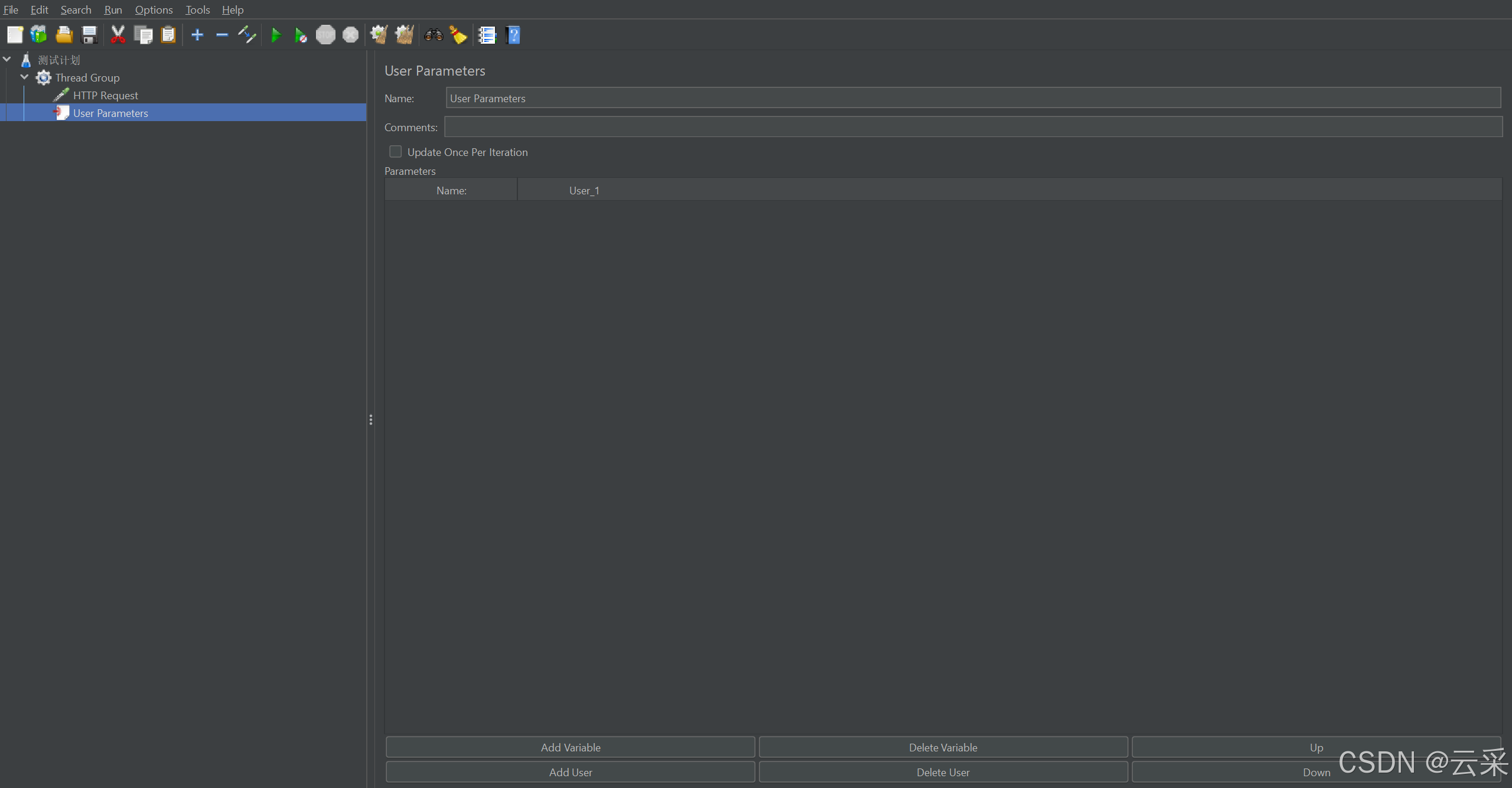Click the test plan flask icon
This screenshot has height=788, width=1512.
click(26, 60)
